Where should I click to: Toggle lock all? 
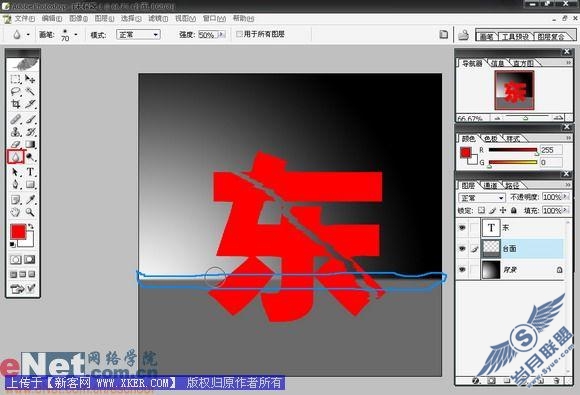[514, 210]
